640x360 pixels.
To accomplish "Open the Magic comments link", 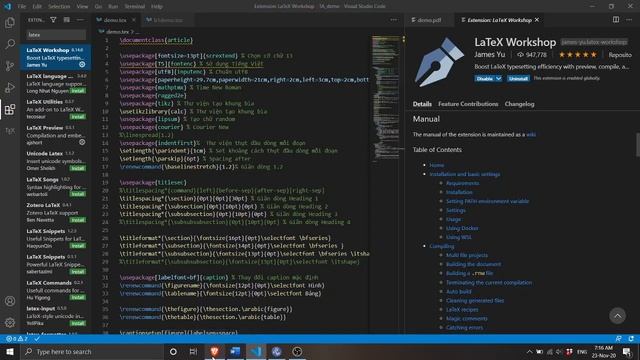I will click(x=467, y=318).
